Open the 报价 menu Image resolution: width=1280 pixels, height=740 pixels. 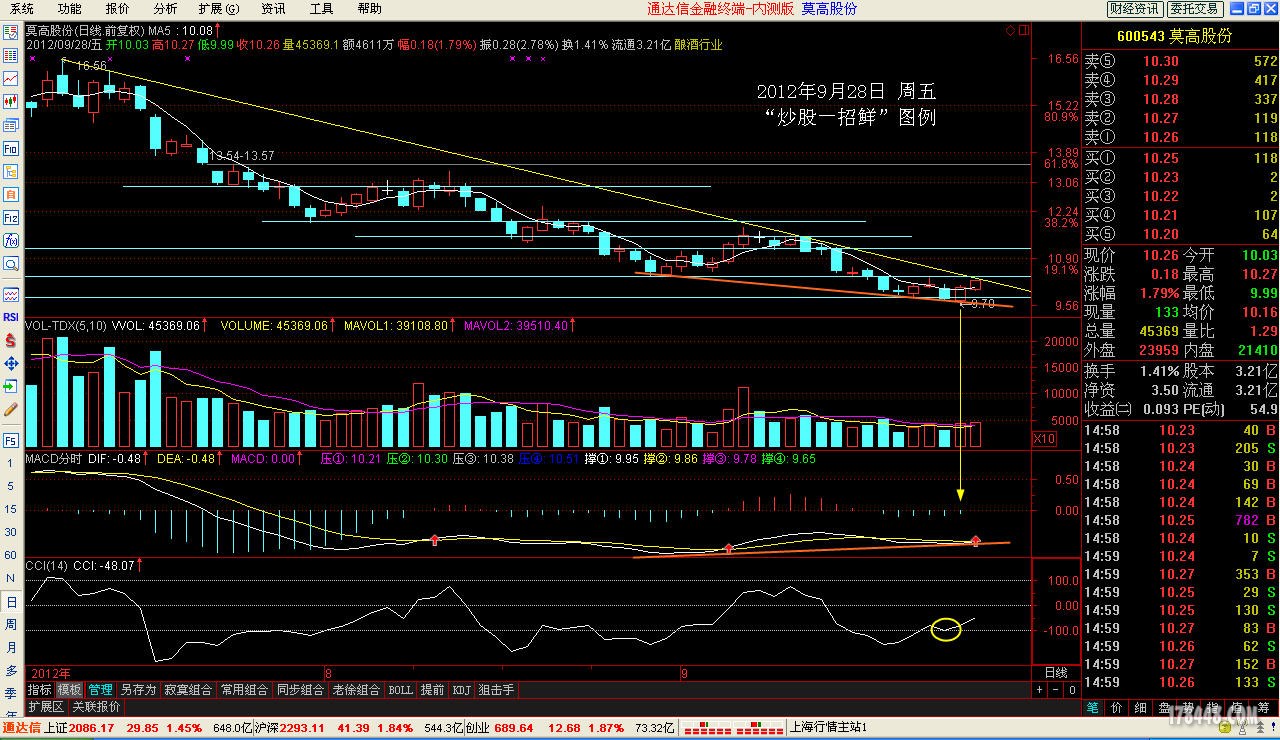(117, 8)
